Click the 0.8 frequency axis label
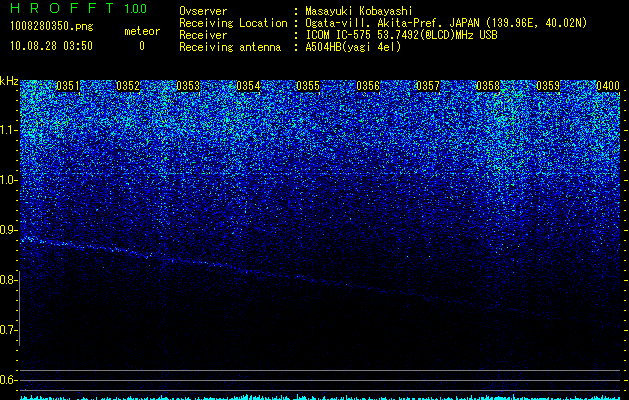The image size is (629, 400). [9, 280]
